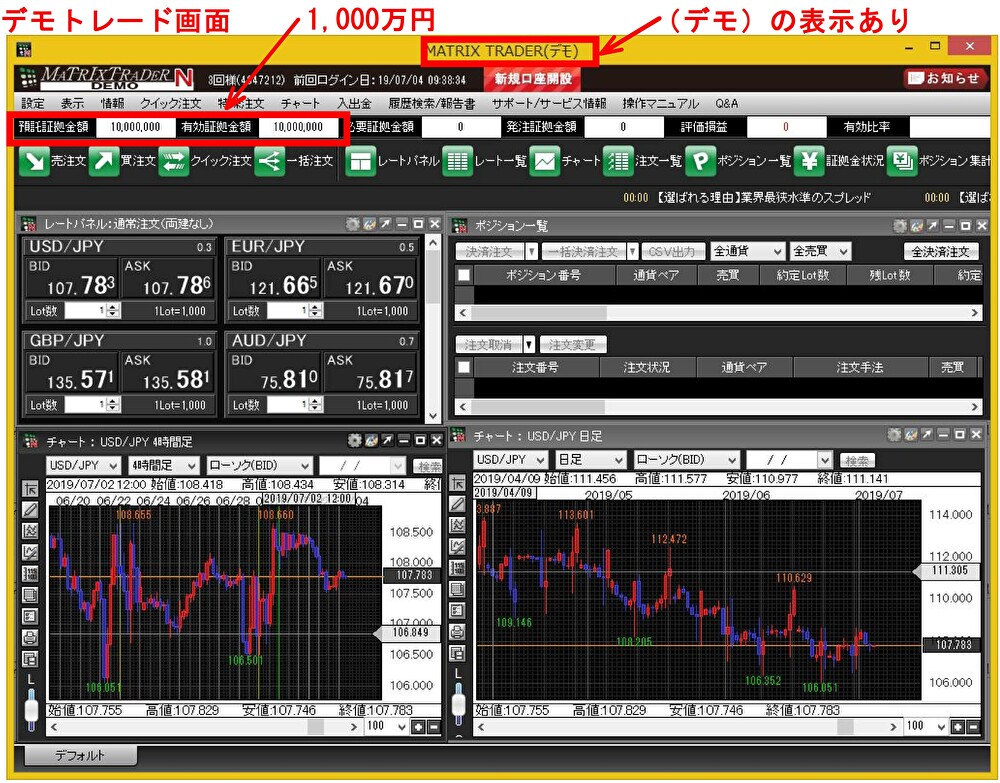The width and height of the screenshot is (1000, 783).
Task: Expand the arrow next to the 決済注文 button
Action: pyautogui.click(x=531, y=252)
